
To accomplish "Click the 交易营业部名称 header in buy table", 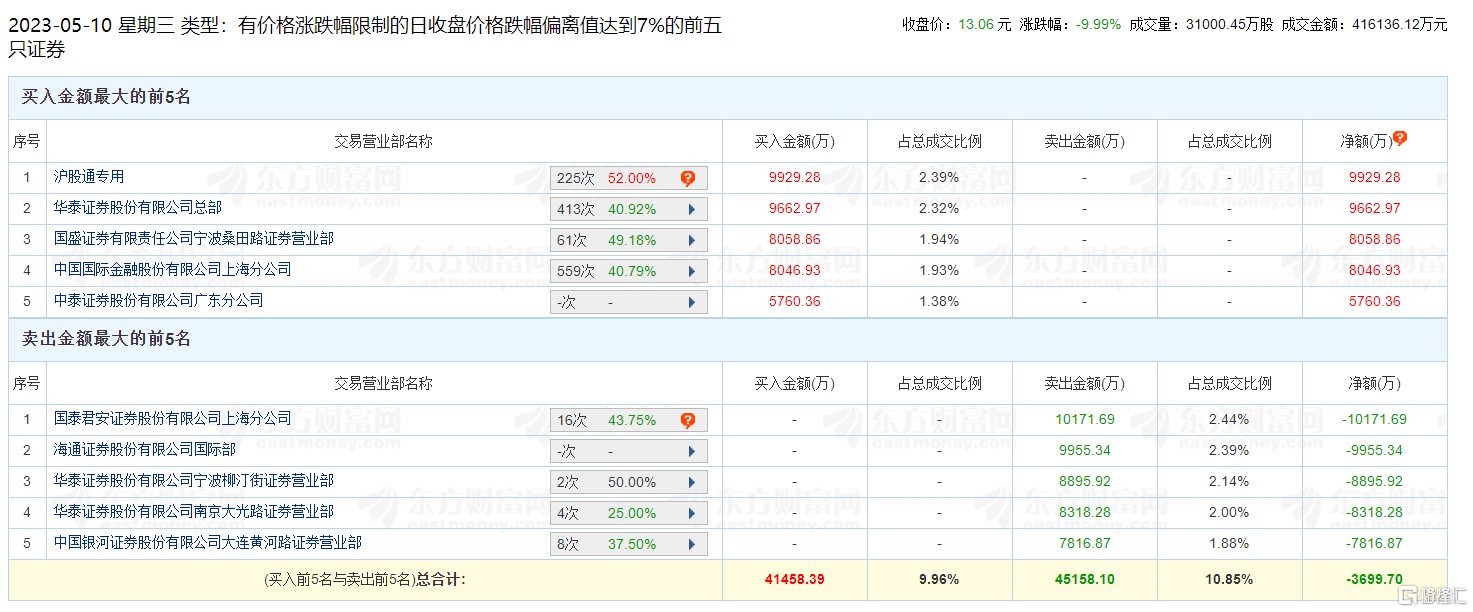I will click(x=383, y=142).
